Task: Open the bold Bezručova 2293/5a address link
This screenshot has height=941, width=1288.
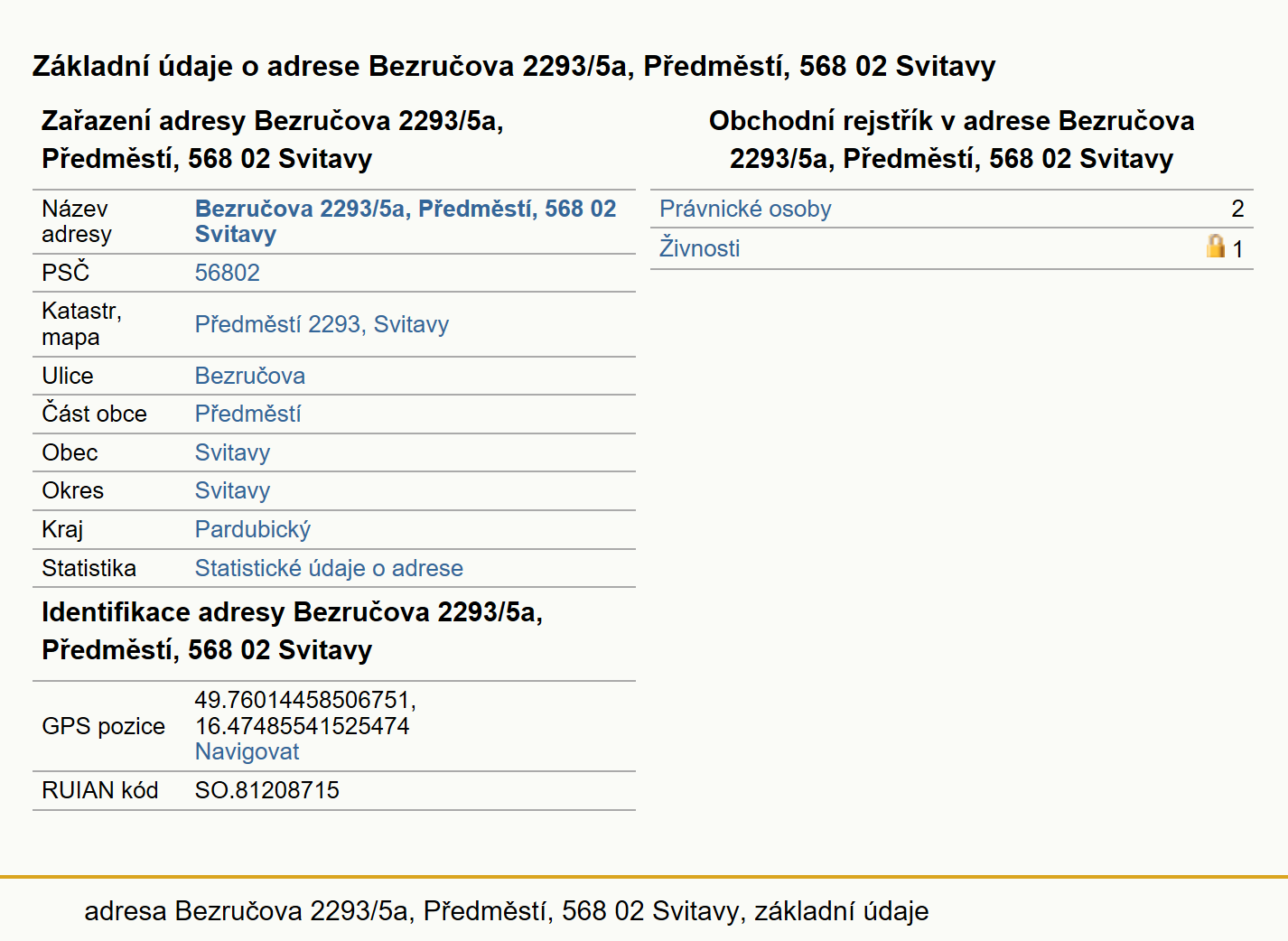Action: tap(406, 221)
